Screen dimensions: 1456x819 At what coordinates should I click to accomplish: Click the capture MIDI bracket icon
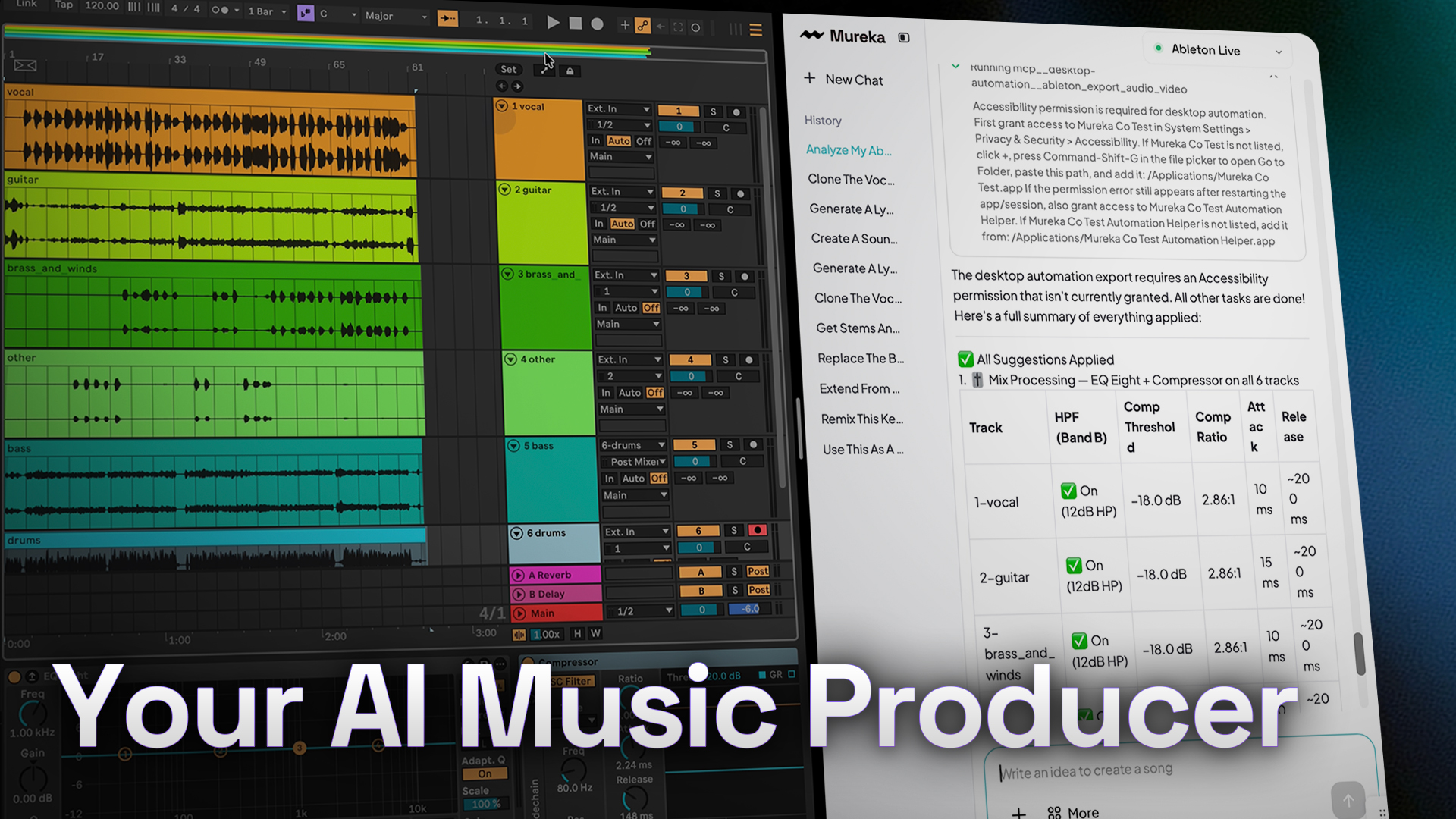[x=678, y=27]
